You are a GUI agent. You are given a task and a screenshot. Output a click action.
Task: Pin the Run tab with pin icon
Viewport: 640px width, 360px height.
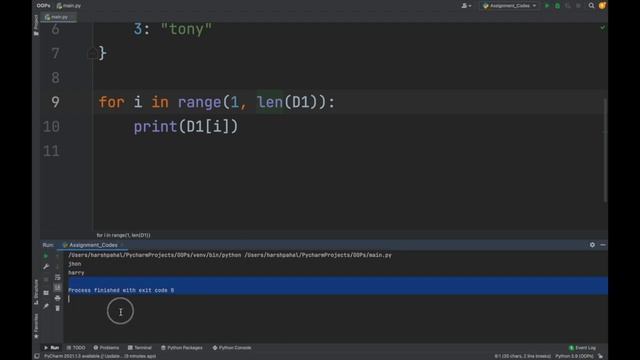46,306
